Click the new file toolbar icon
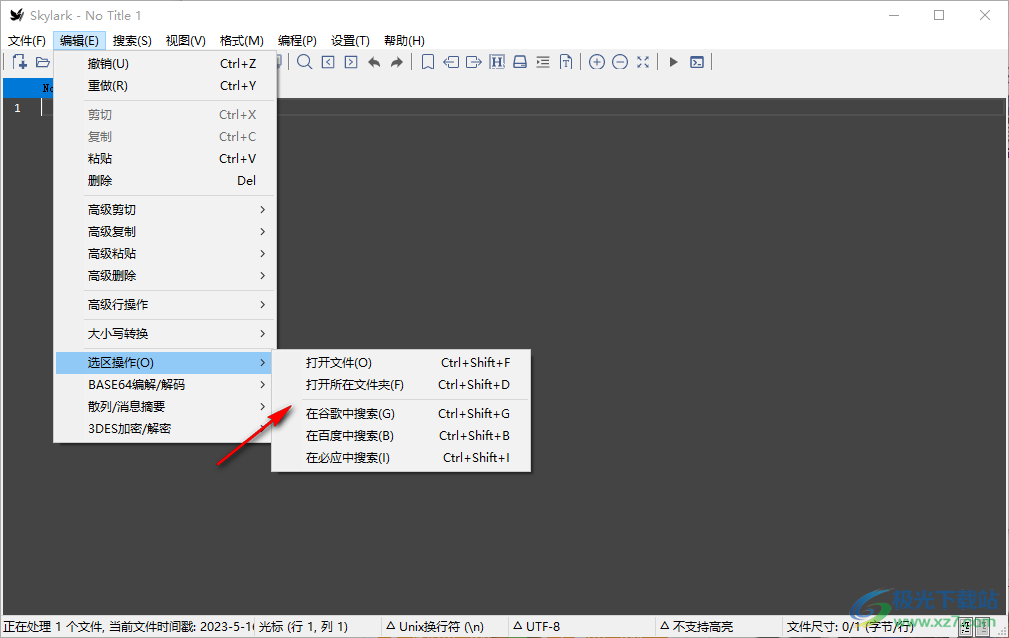This screenshot has height=638, width=1009. tap(20, 62)
